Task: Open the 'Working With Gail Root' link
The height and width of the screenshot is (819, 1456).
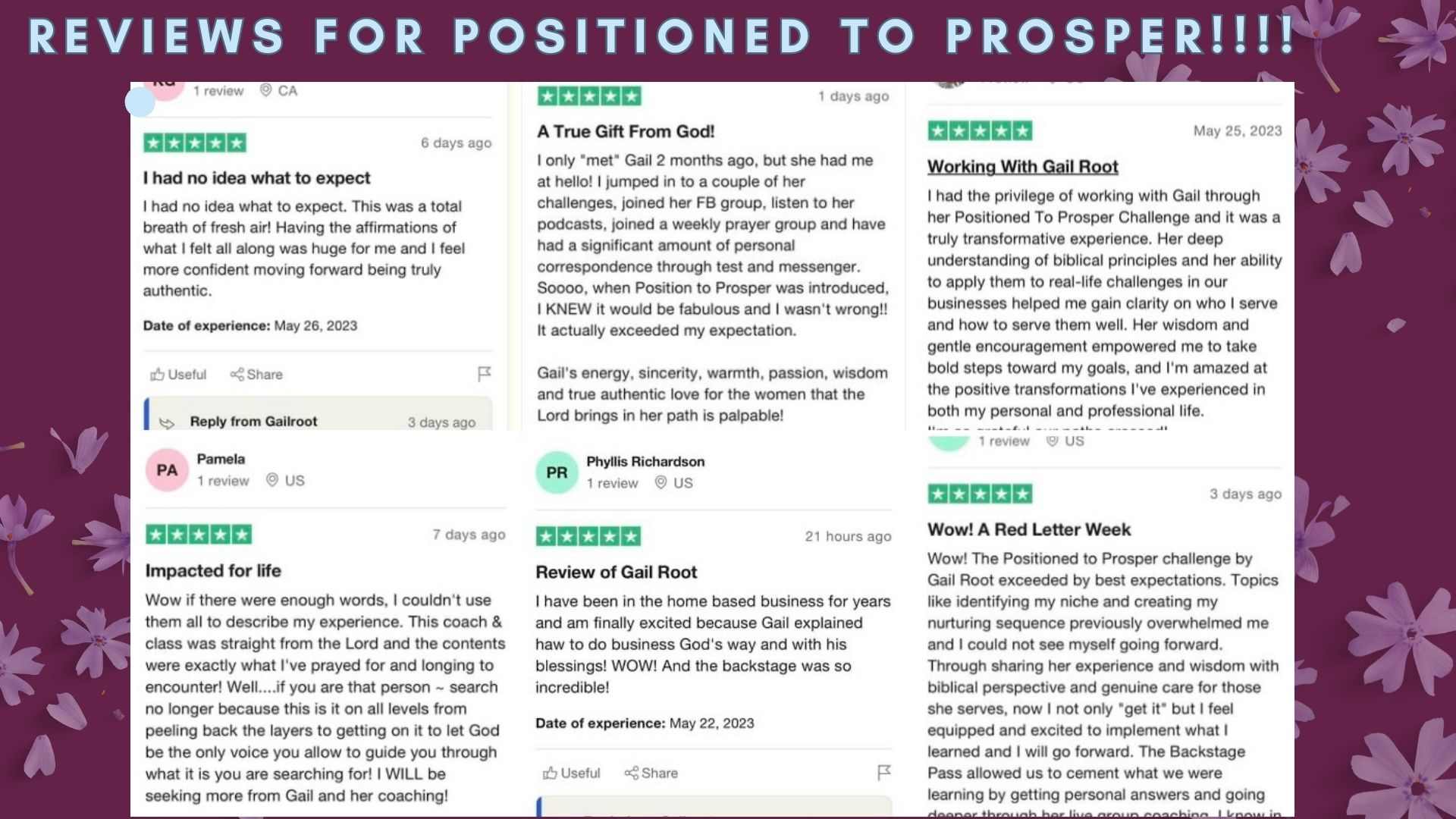Action: (x=1022, y=167)
